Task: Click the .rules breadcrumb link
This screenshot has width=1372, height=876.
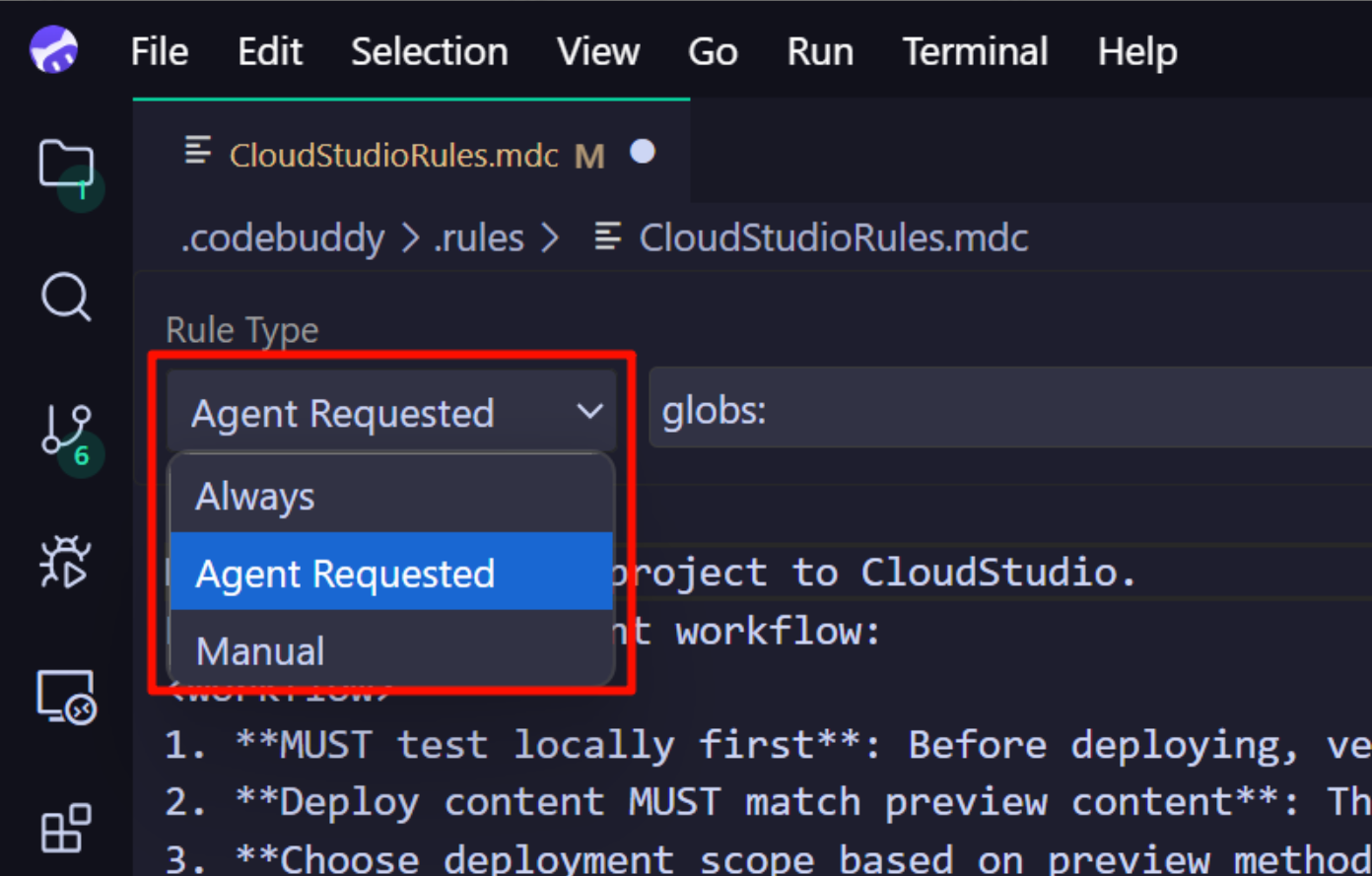Action: (478, 236)
